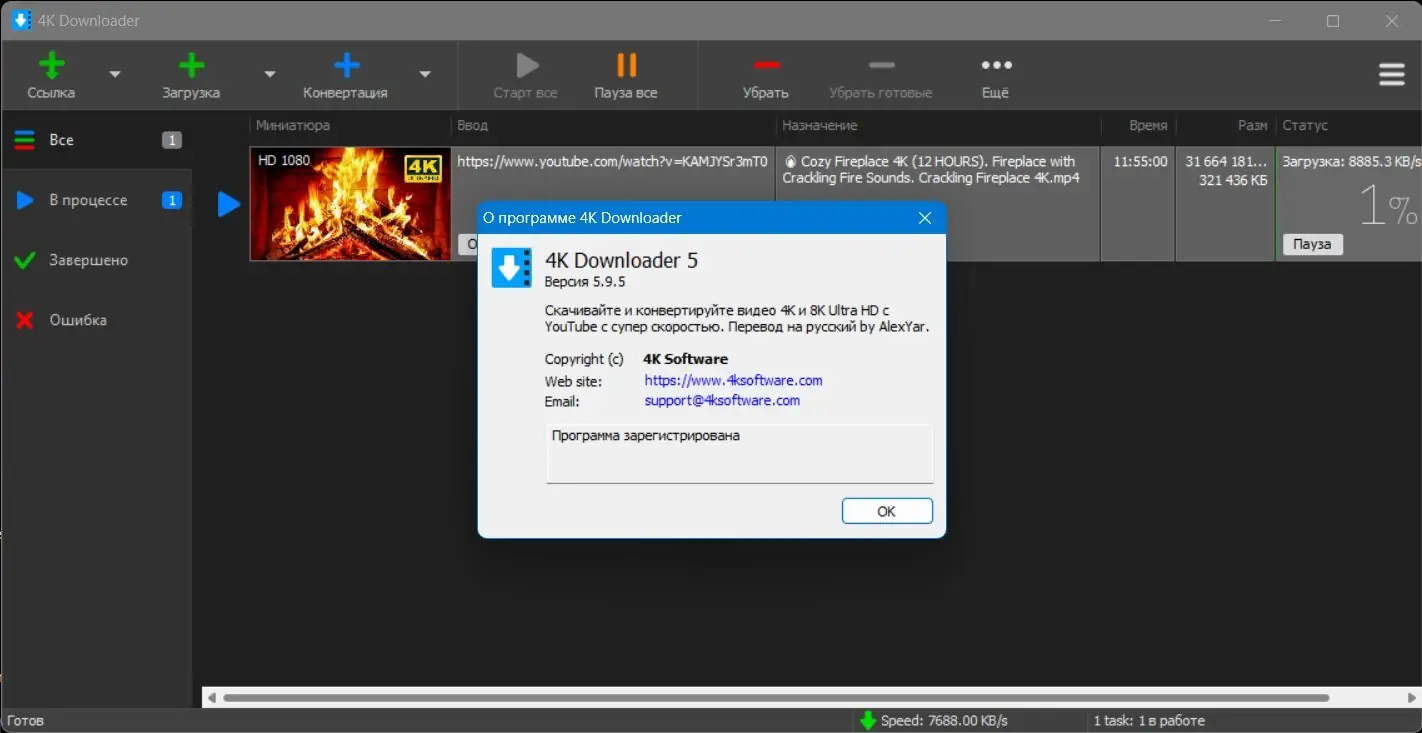1422x733 pixels.
Task: Click the horizontal scrollbar thumb
Action: point(776,698)
